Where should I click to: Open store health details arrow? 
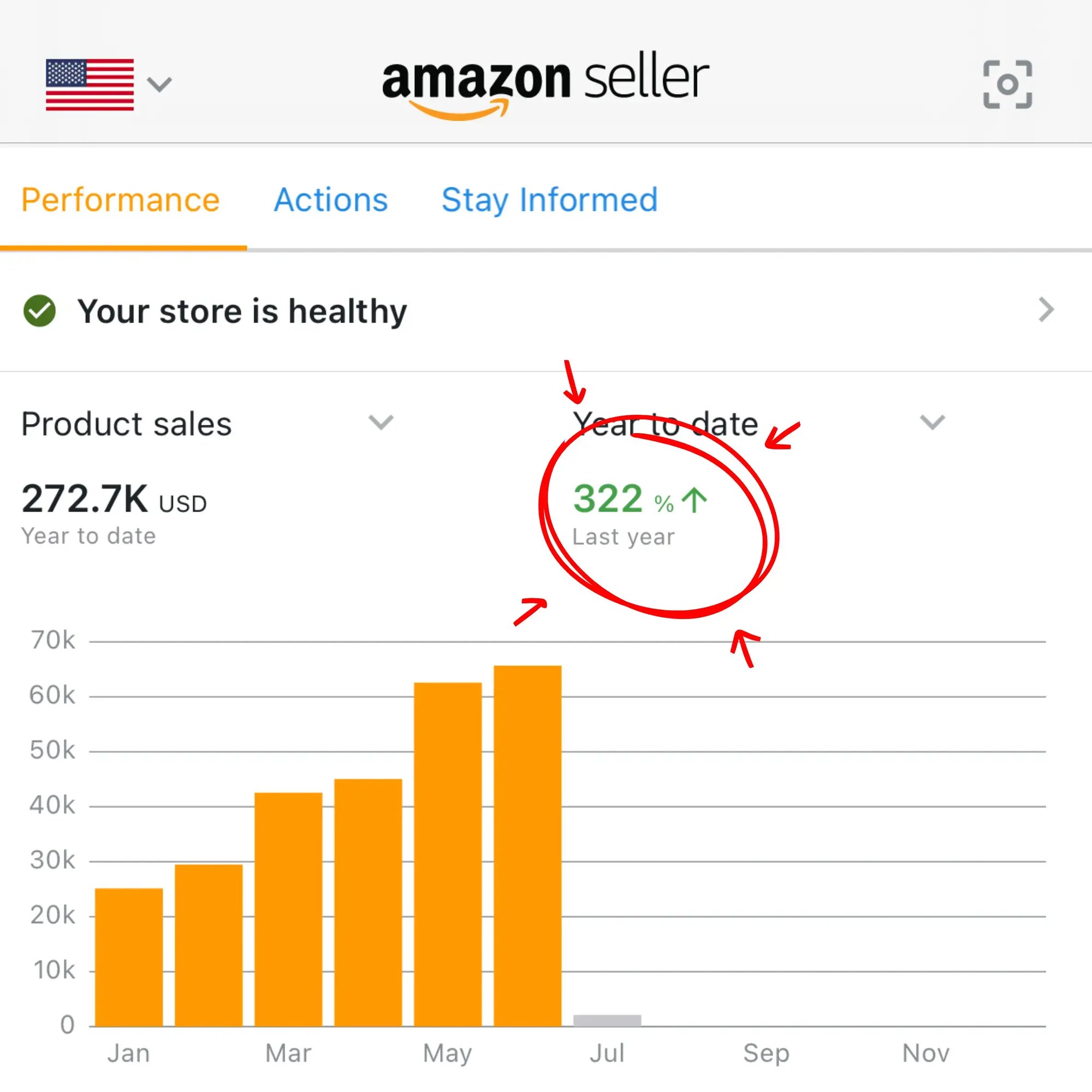1046,310
